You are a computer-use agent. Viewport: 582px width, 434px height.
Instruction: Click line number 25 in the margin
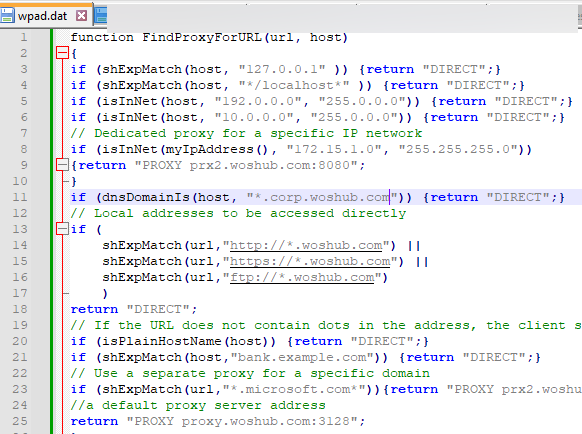coord(20,421)
